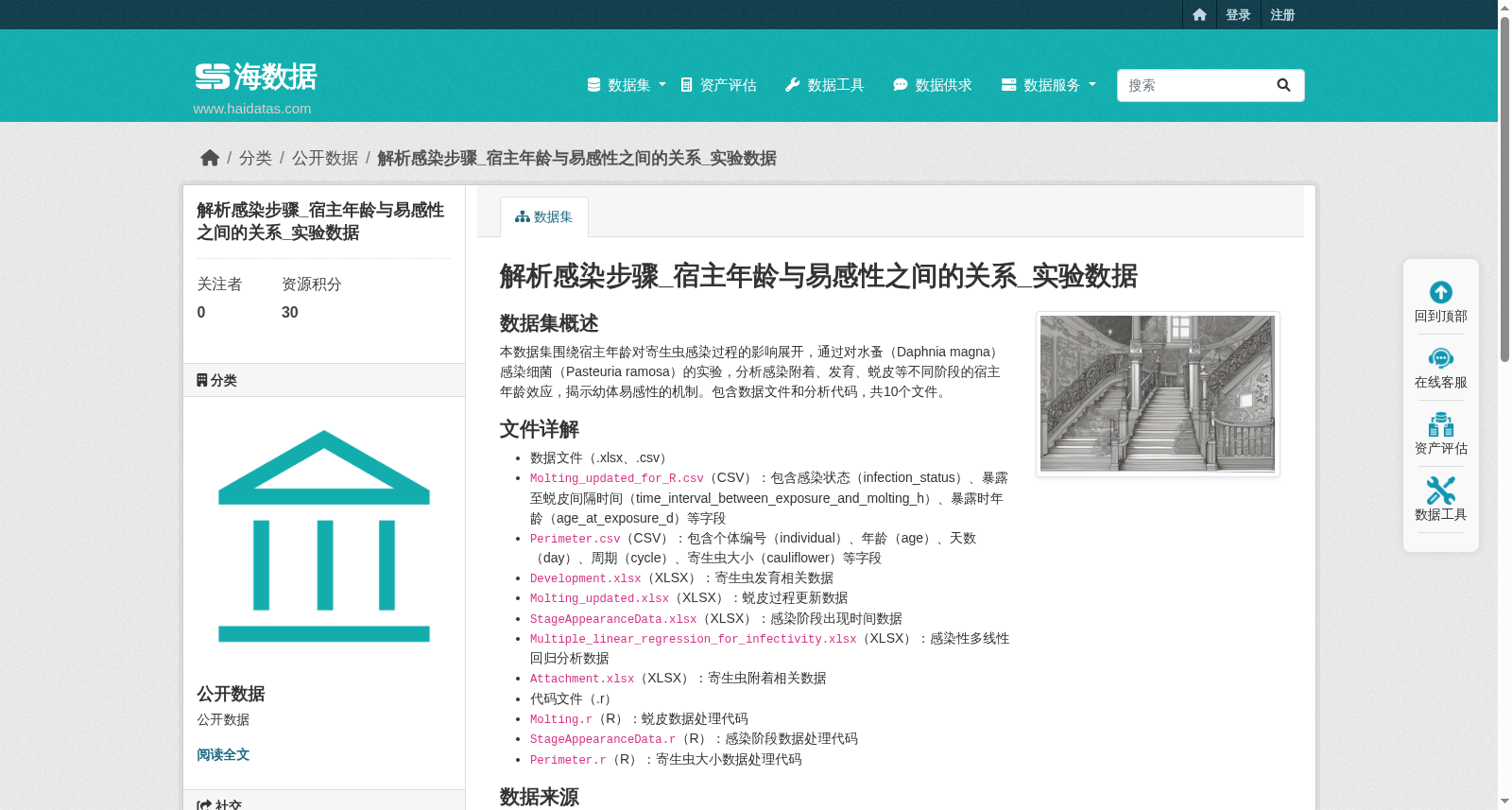Select the 数据集 tab

click(x=544, y=216)
